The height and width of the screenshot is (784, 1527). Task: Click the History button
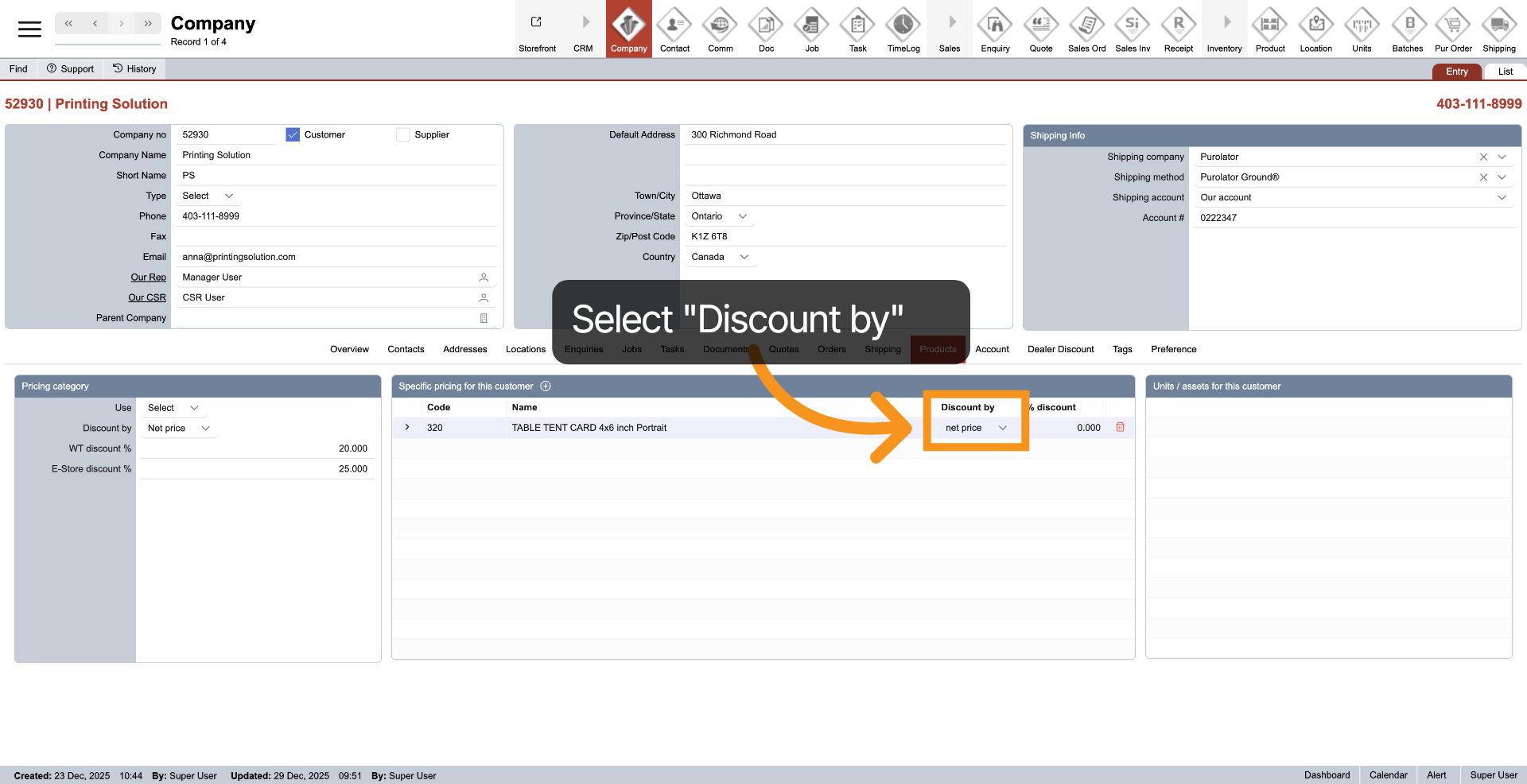pos(134,69)
